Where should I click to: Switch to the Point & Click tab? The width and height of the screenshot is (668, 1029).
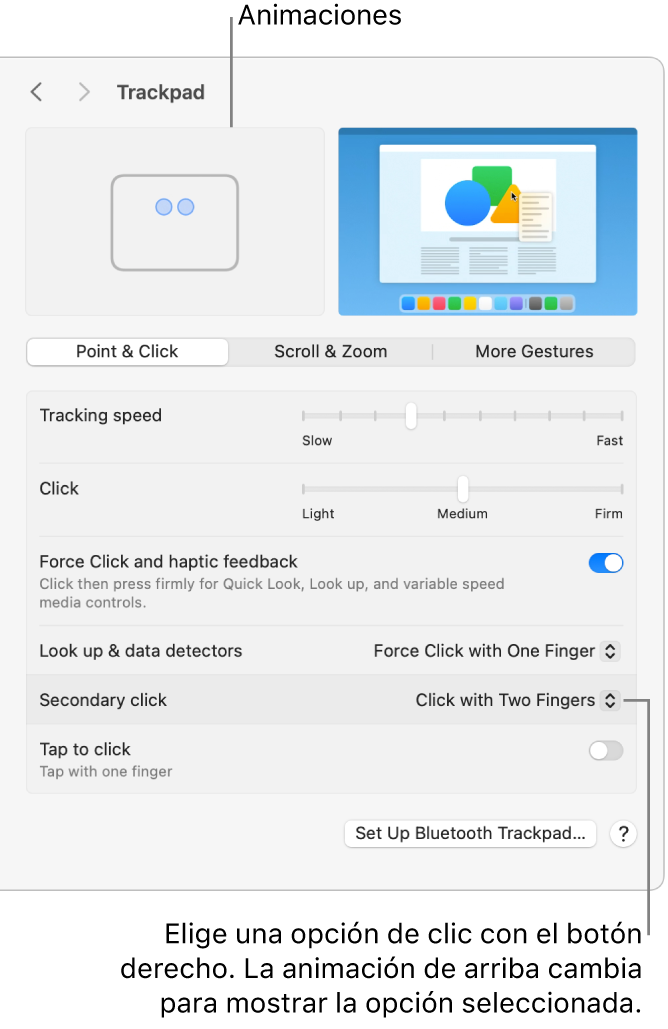tap(127, 352)
